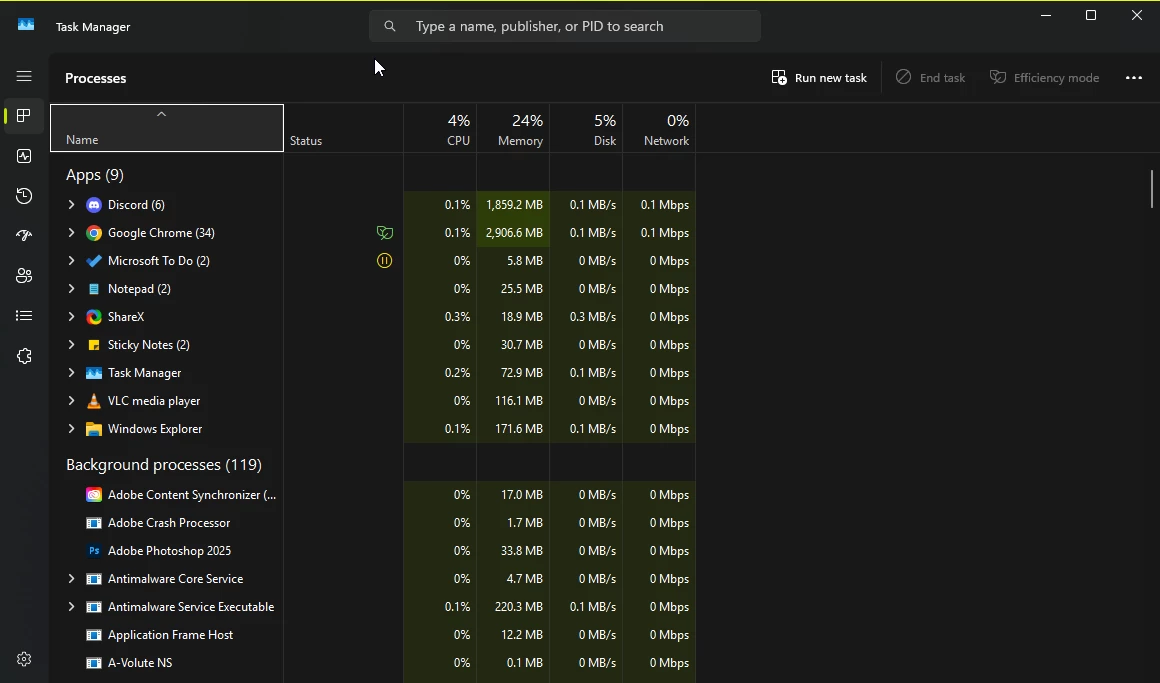Click the Adobe Photoshop 2025 icon
This screenshot has width=1160, height=683.
94,551
